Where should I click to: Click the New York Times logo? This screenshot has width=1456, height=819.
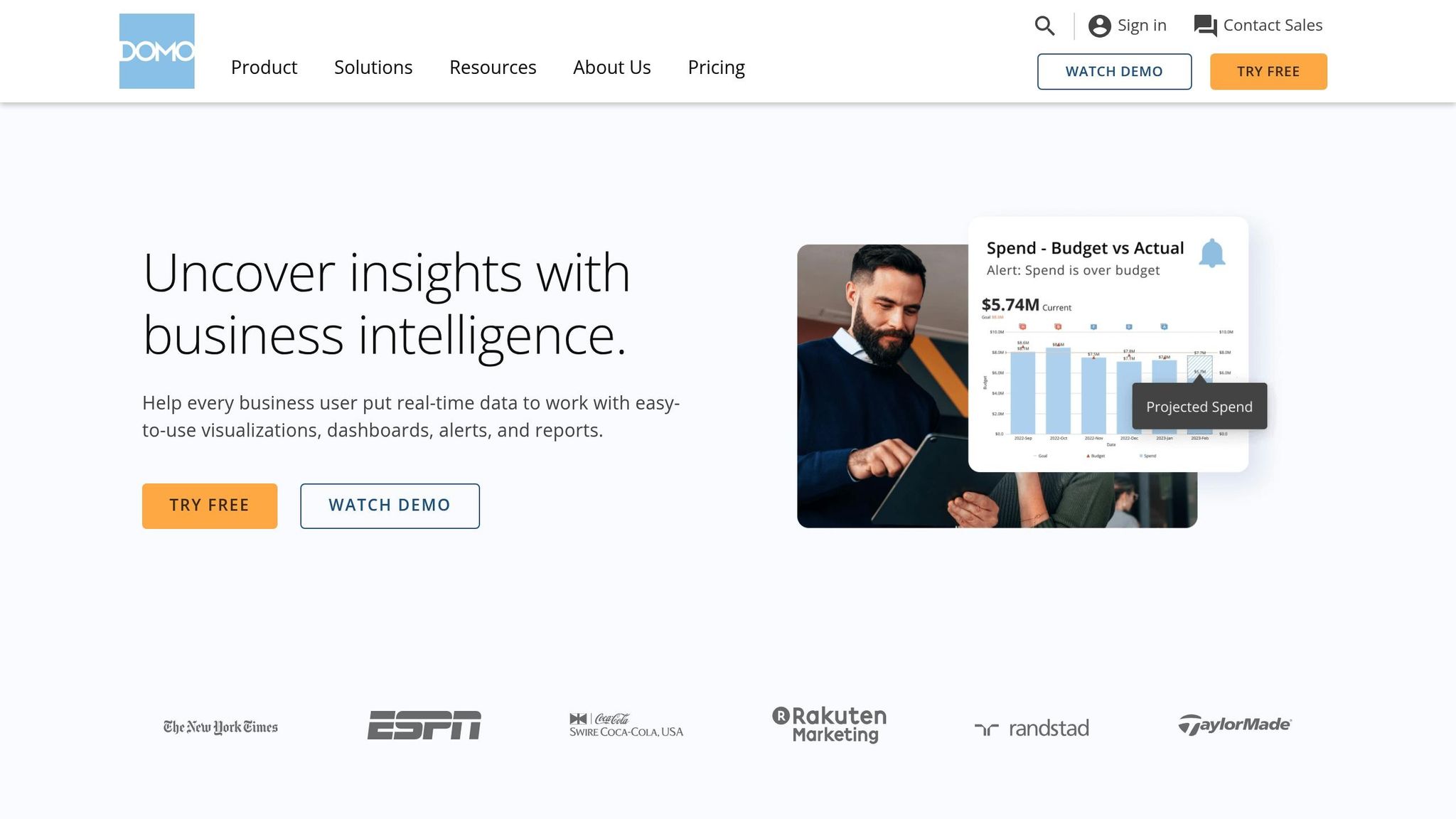coord(220,727)
